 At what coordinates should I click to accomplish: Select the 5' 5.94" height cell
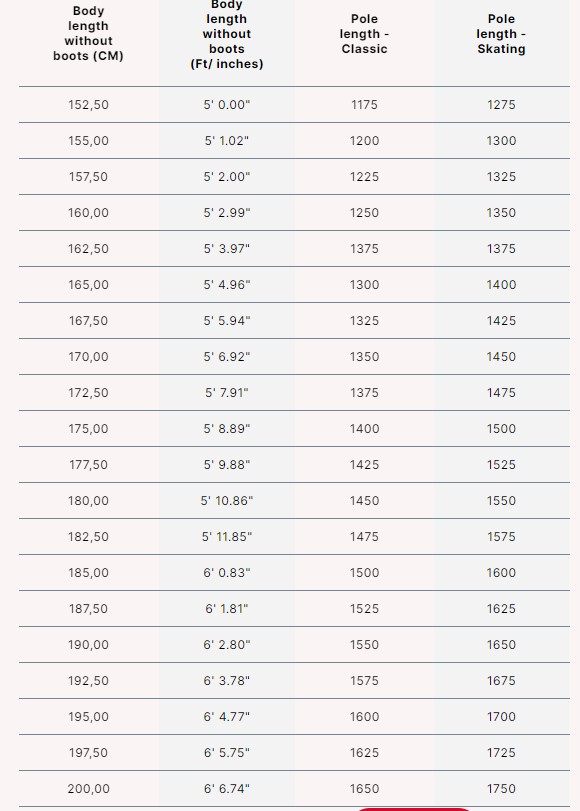pyautogui.click(x=227, y=321)
